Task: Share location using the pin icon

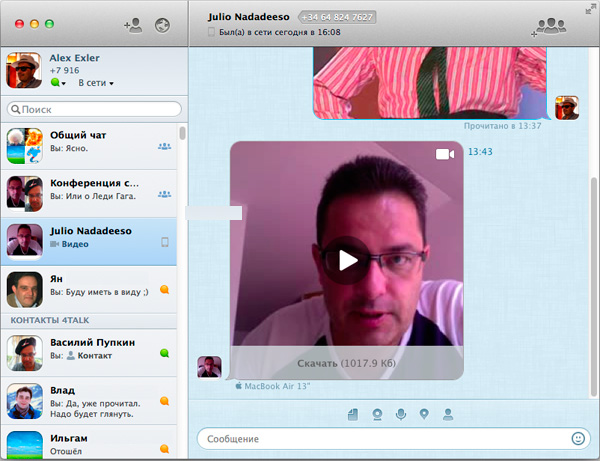Action: tap(424, 414)
